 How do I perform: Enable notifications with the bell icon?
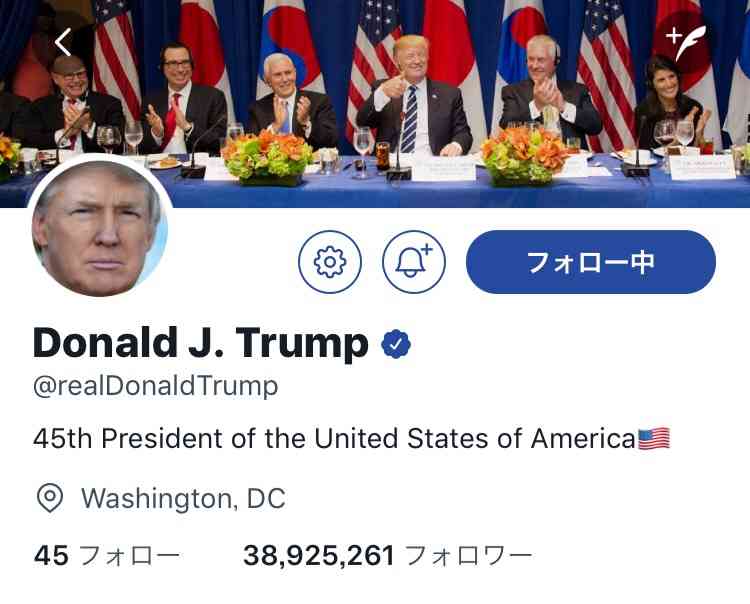coord(414,262)
